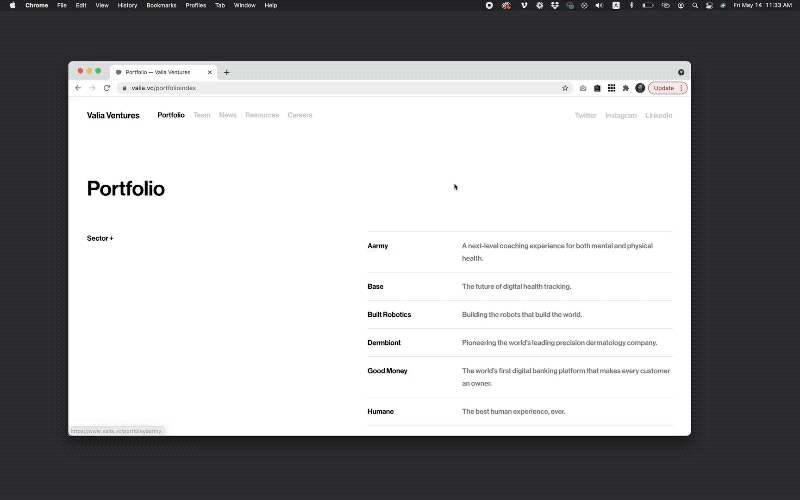Open the File menu

[62, 5]
